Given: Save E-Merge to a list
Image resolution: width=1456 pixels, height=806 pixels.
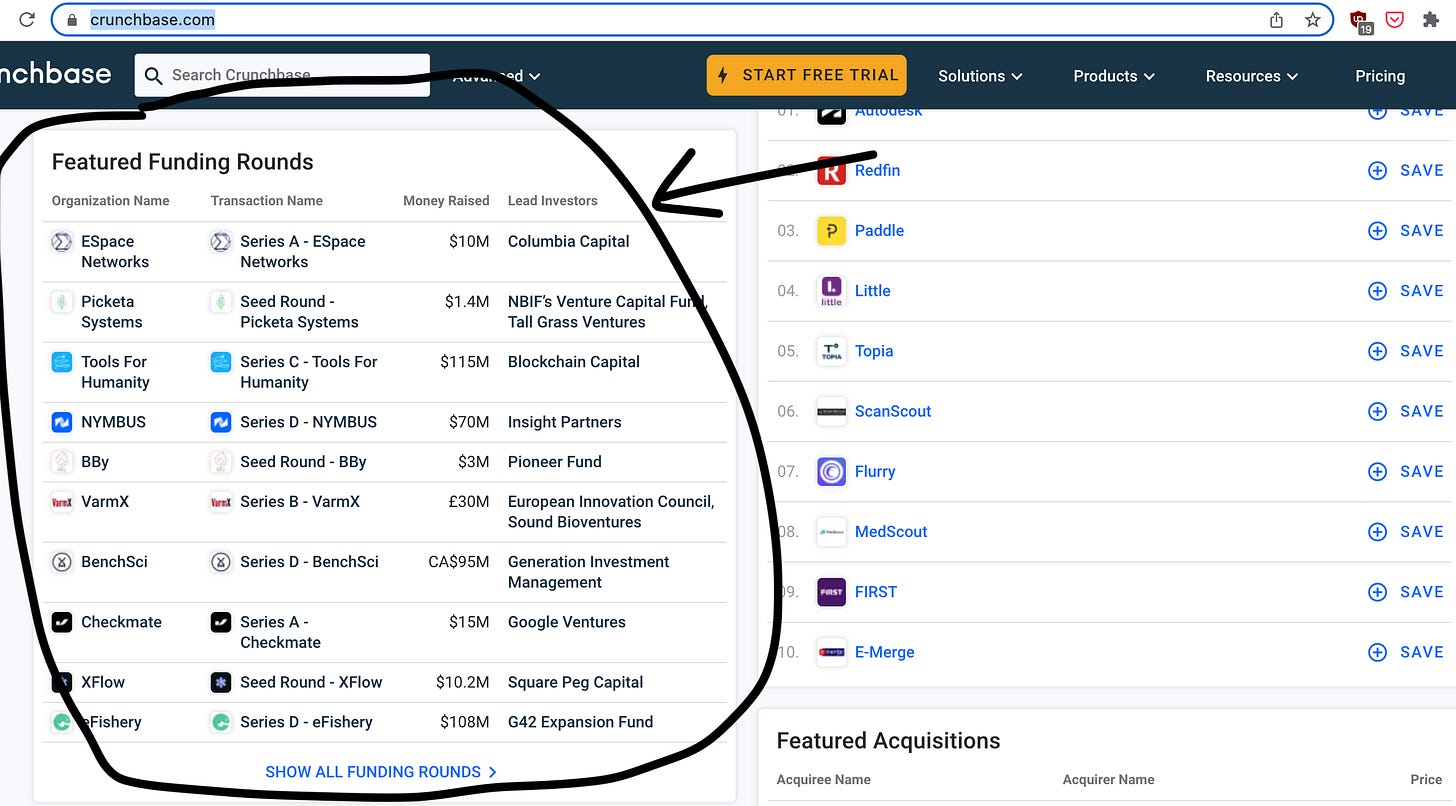Looking at the screenshot, I should pyautogui.click(x=1405, y=652).
